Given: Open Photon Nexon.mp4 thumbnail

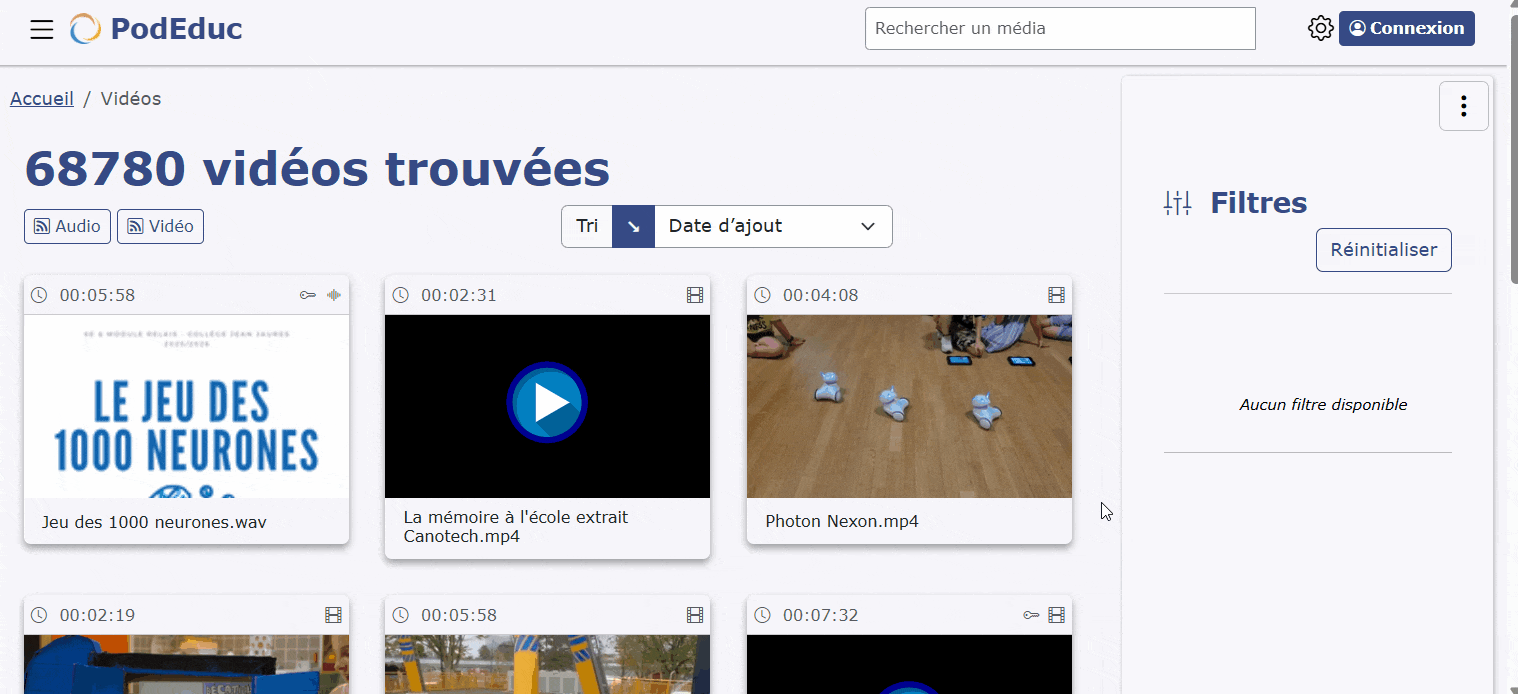Looking at the screenshot, I should (x=909, y=406).
